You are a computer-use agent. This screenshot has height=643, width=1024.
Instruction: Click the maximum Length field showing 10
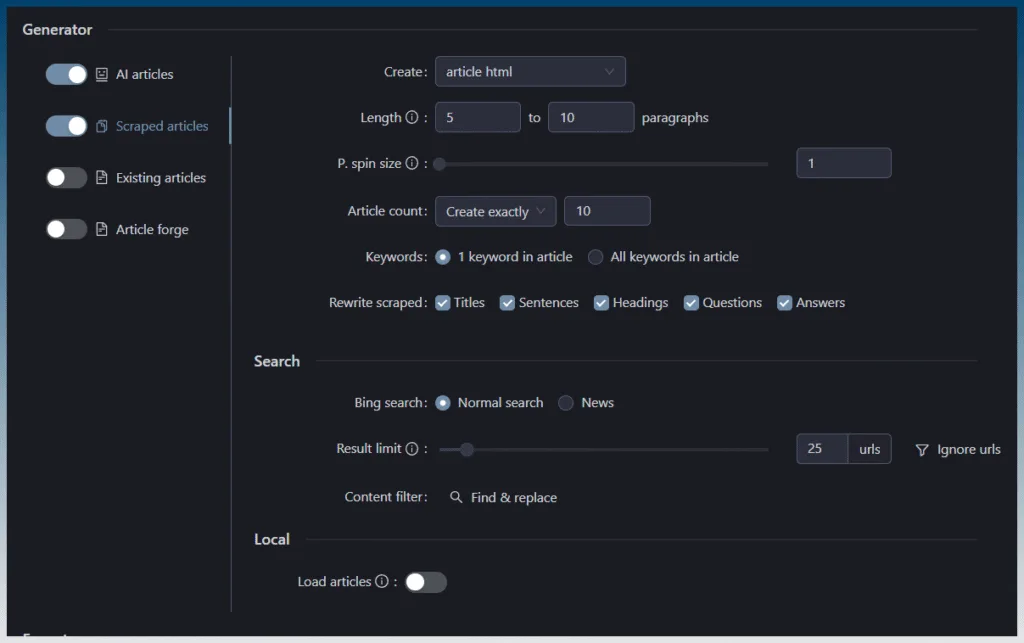coord(591,118)
